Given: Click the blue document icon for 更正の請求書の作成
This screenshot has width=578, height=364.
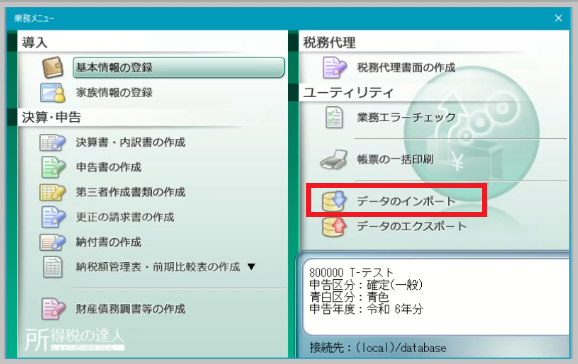Looking at the screenshot, I should click(x=53, y=217).
